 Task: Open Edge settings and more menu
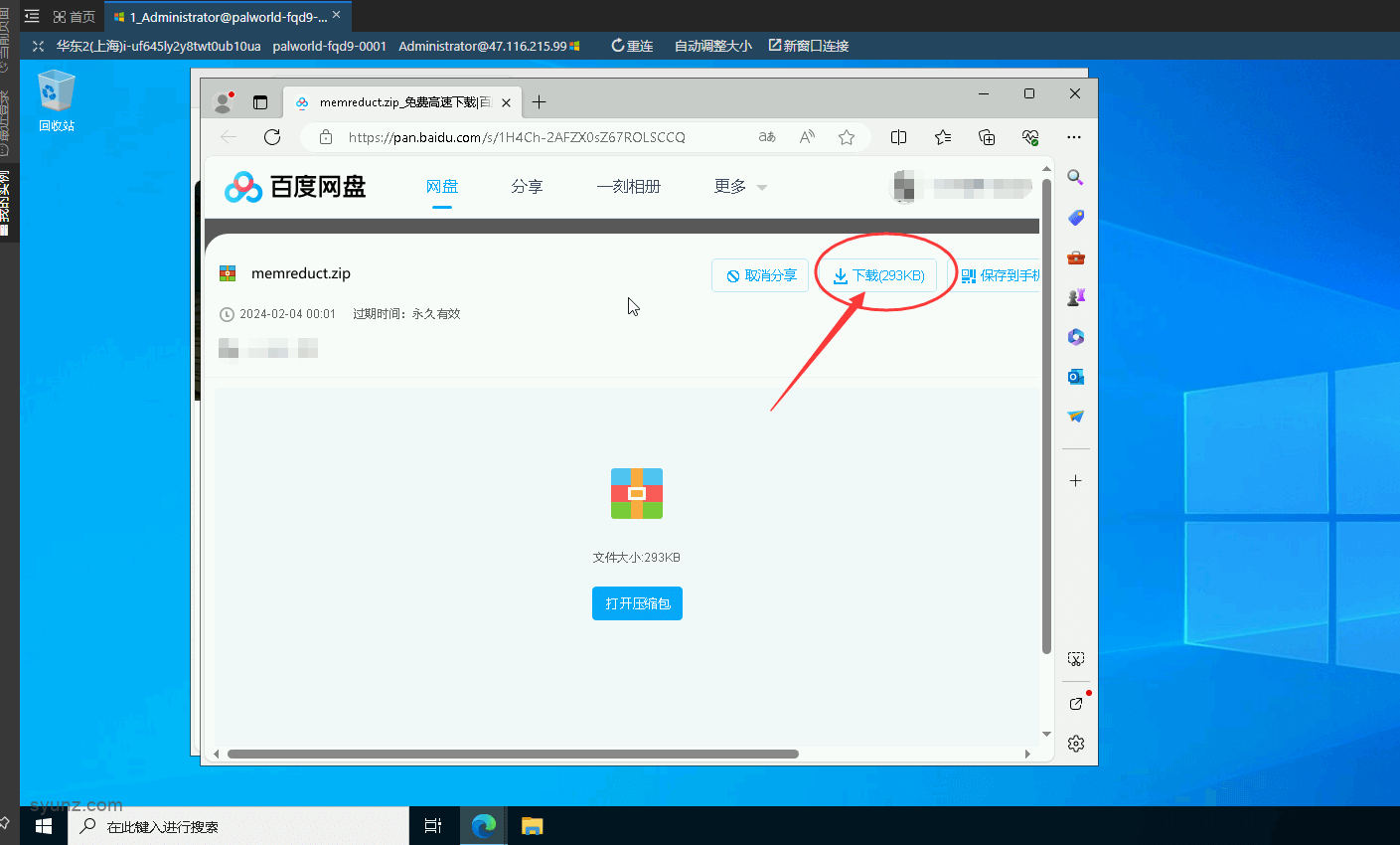[1074, 137]
